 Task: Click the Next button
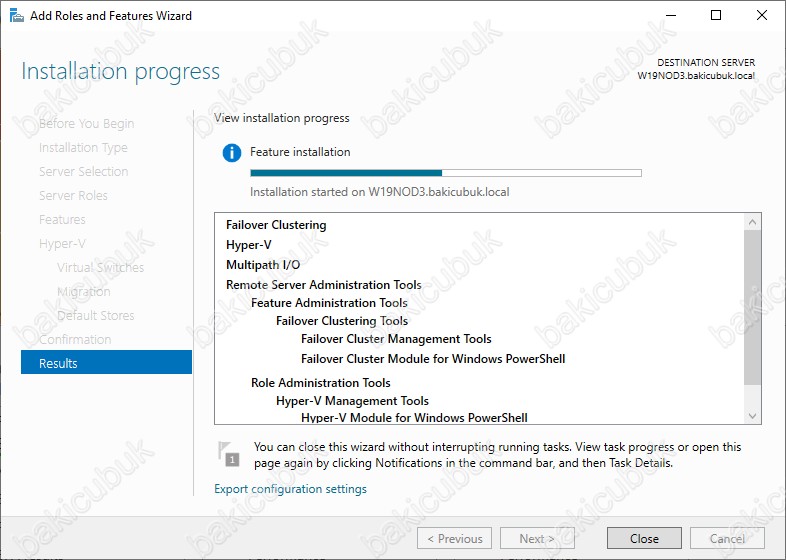537,538
